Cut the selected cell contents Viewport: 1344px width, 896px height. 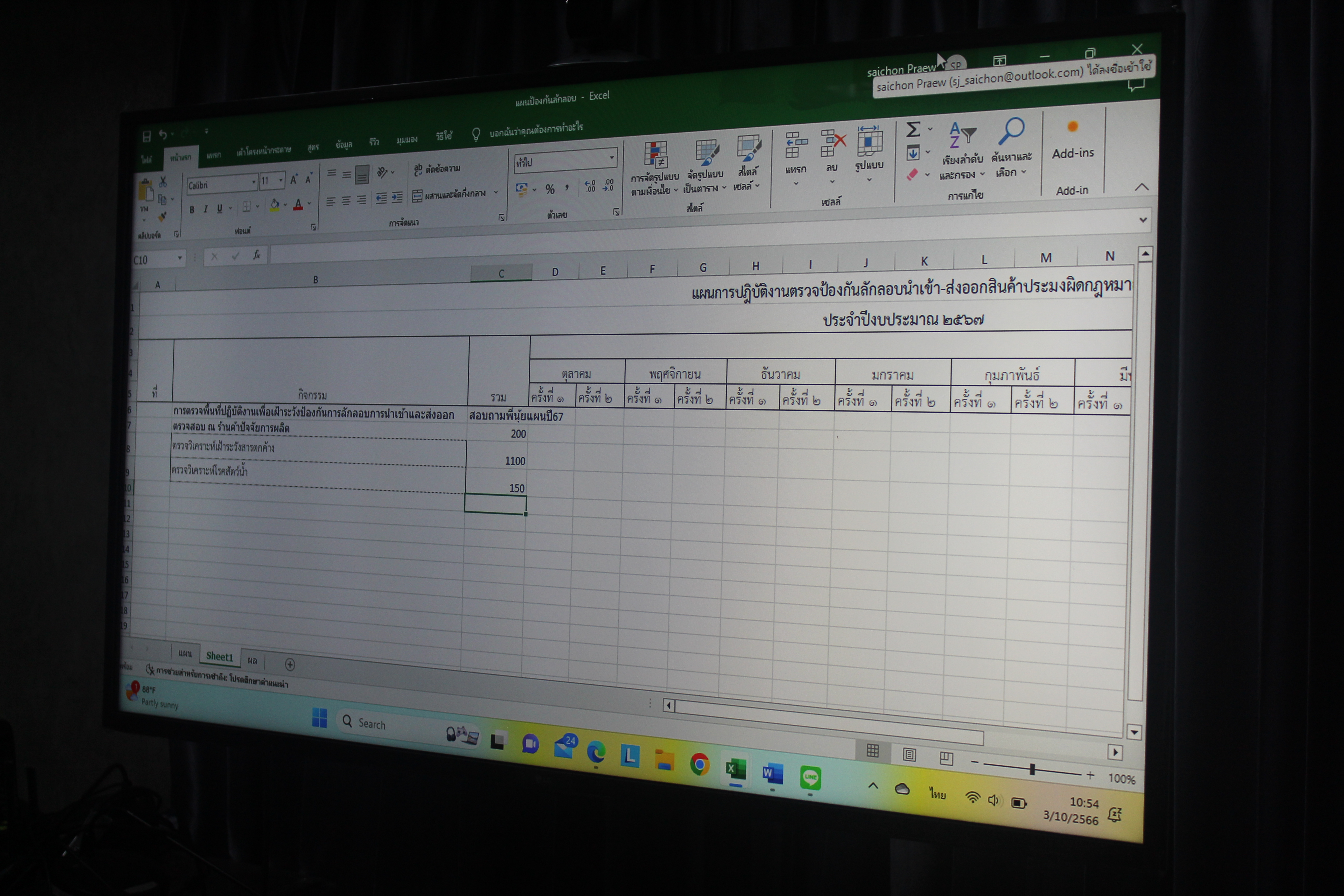(x=163, y=182)
